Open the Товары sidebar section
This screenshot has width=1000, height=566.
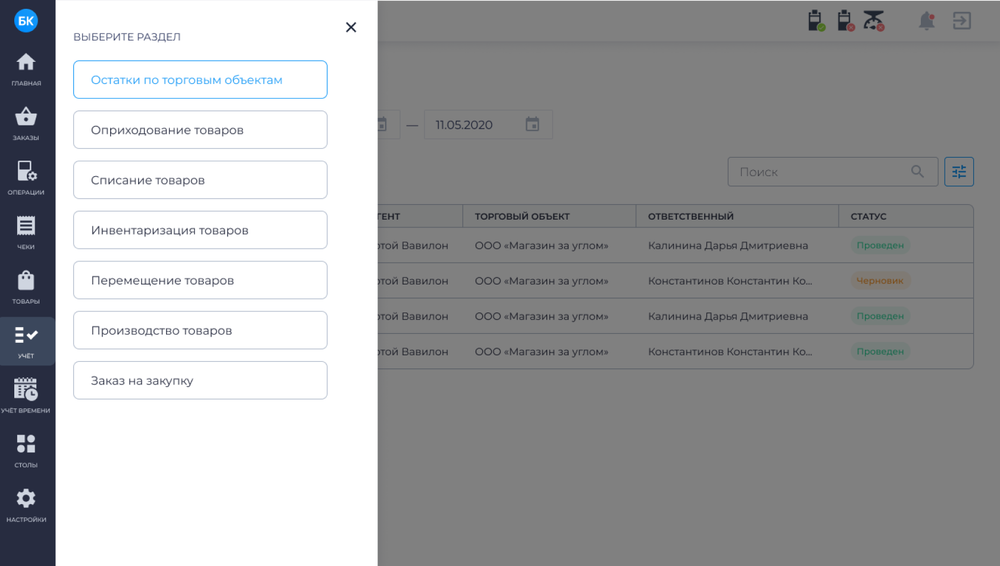click(26, 287)
